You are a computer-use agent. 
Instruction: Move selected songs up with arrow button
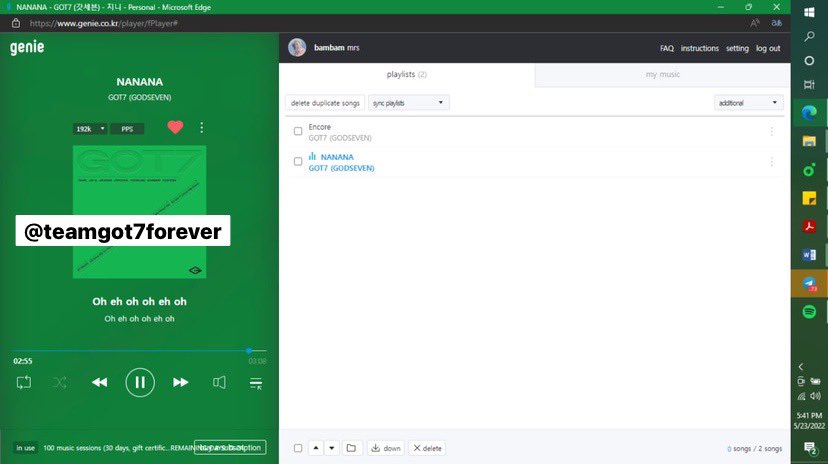click(316, 448)
